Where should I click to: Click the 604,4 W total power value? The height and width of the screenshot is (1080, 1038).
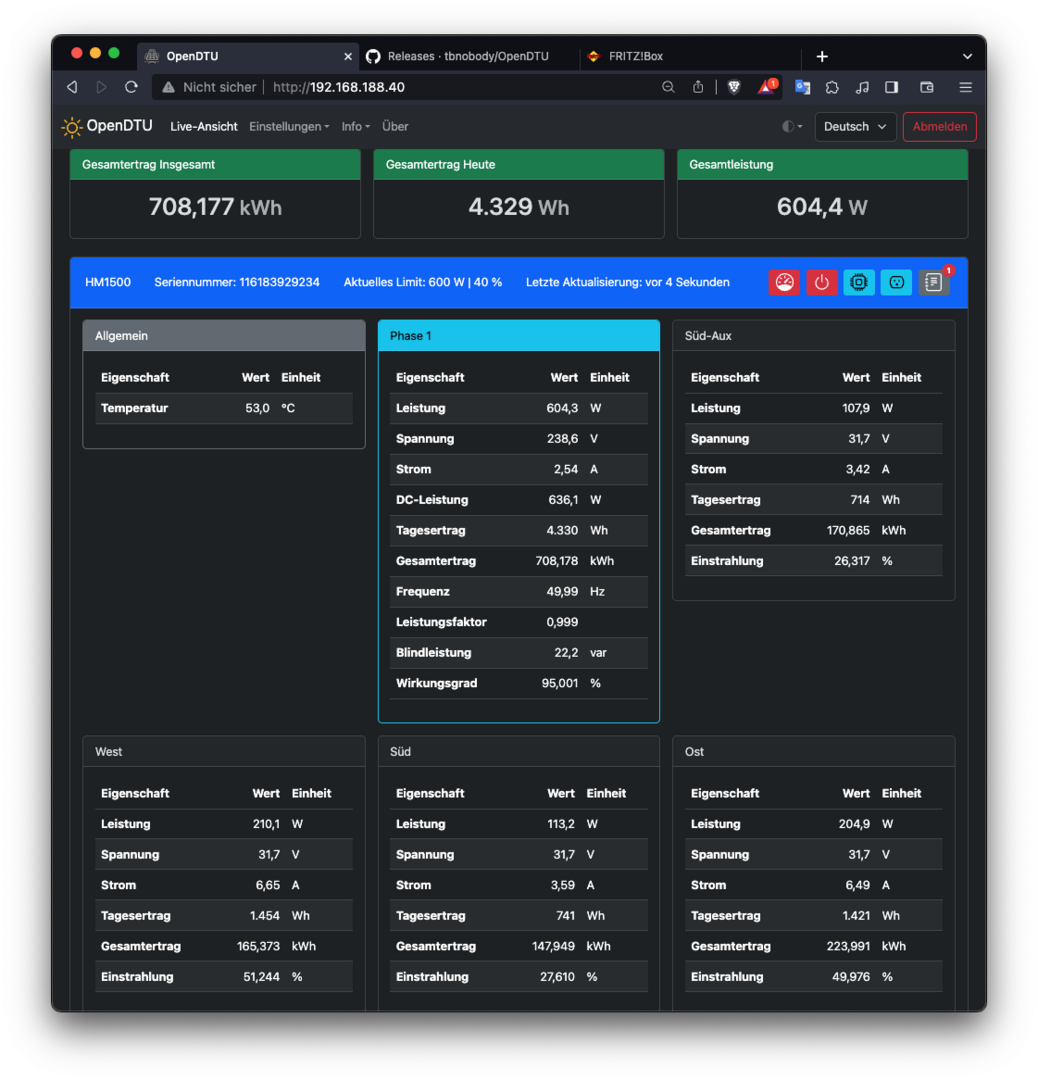pos(822,207)
